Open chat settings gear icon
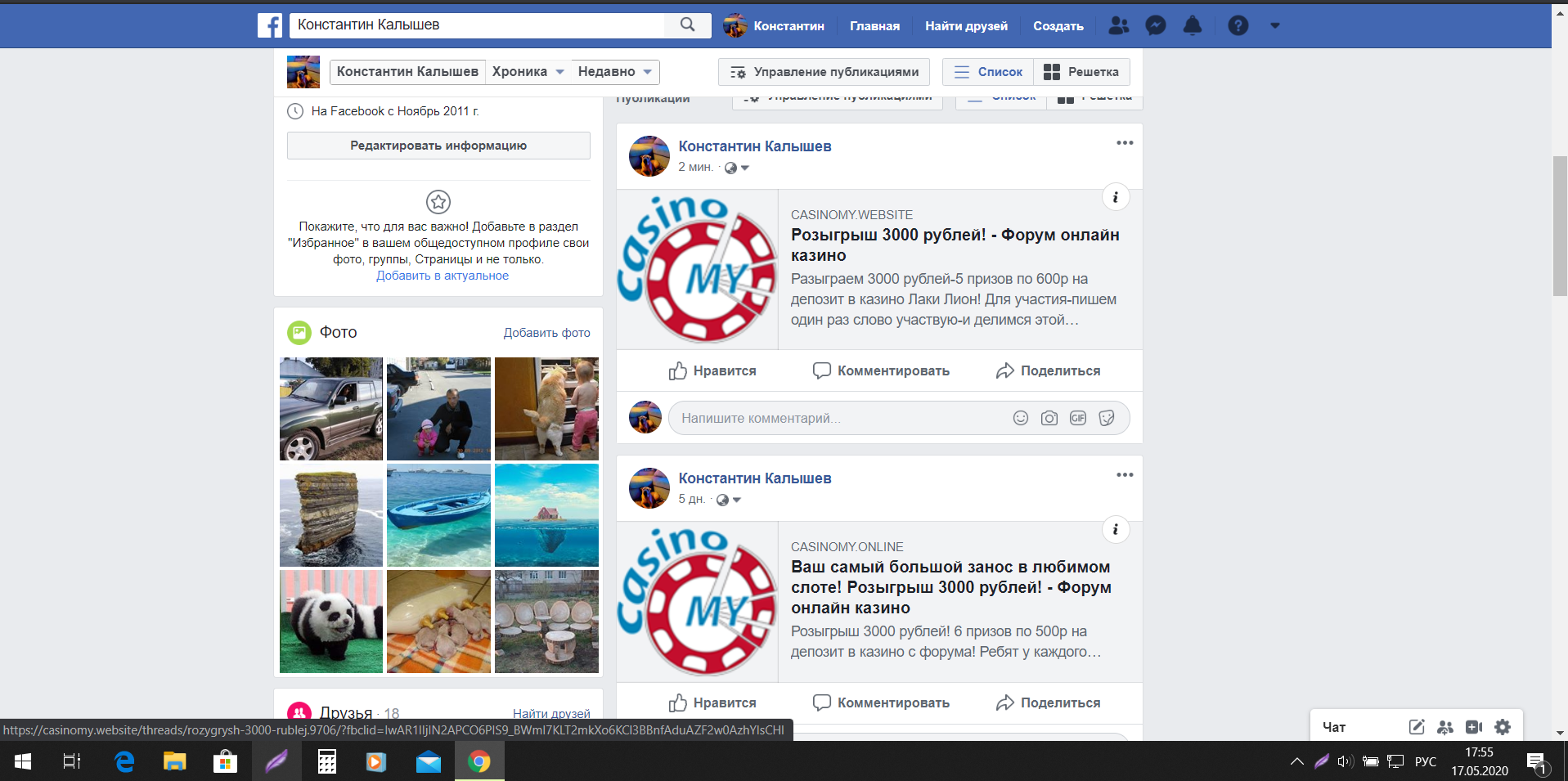 1502,726
